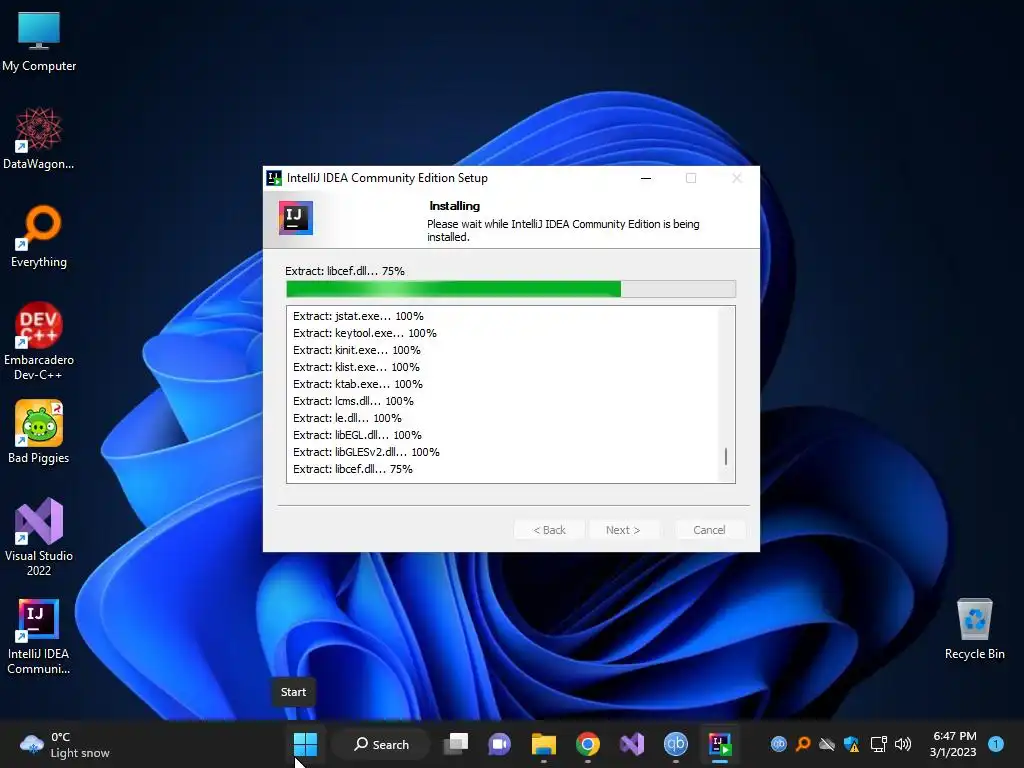Click the IJ logo in setup header
This screenshot has height=768, width=1024.
coord(296,217)
